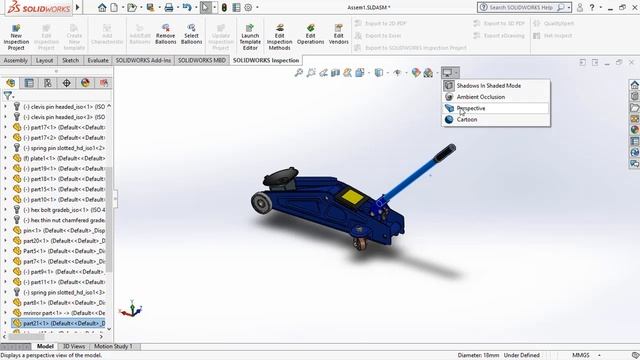Click the Undo arrow icon

[187, 7]
